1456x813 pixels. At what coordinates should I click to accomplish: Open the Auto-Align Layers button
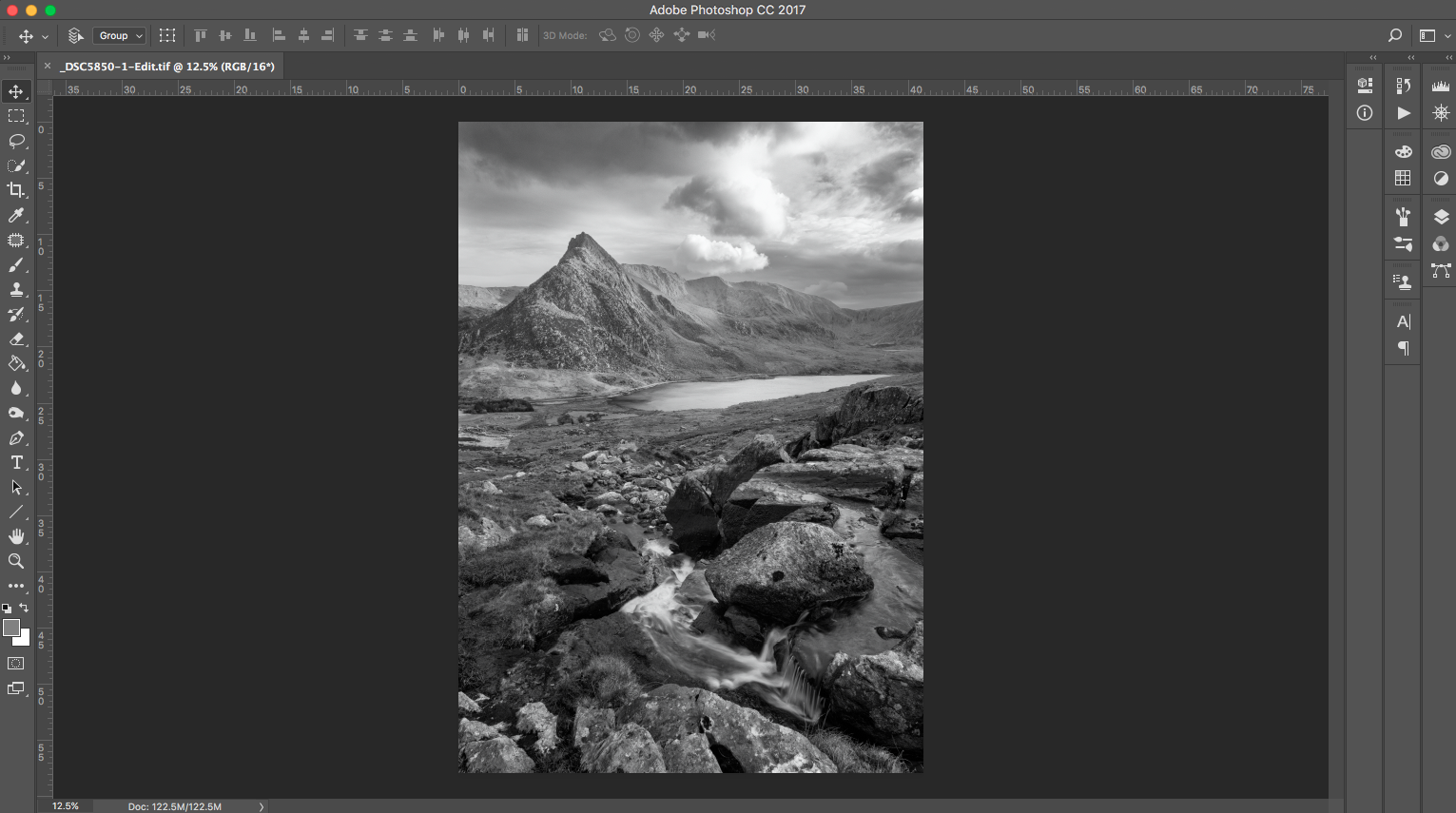[522, 35]
